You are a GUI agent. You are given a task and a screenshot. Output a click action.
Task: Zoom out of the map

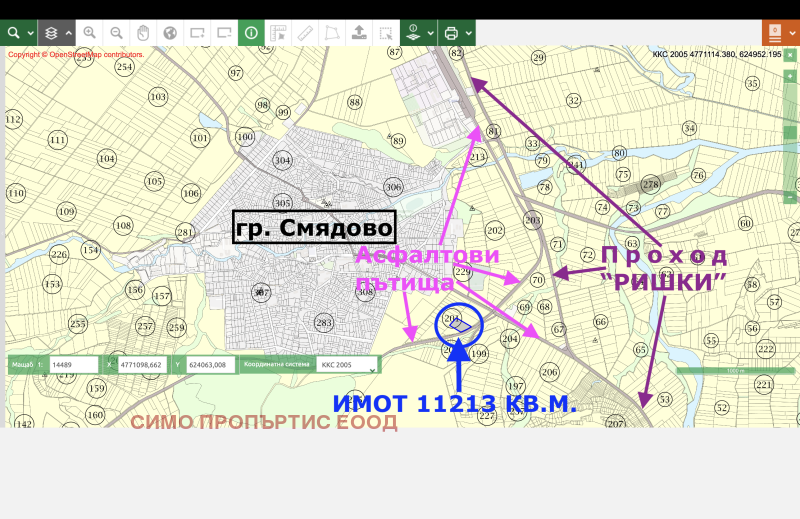[x=116, y=32]
